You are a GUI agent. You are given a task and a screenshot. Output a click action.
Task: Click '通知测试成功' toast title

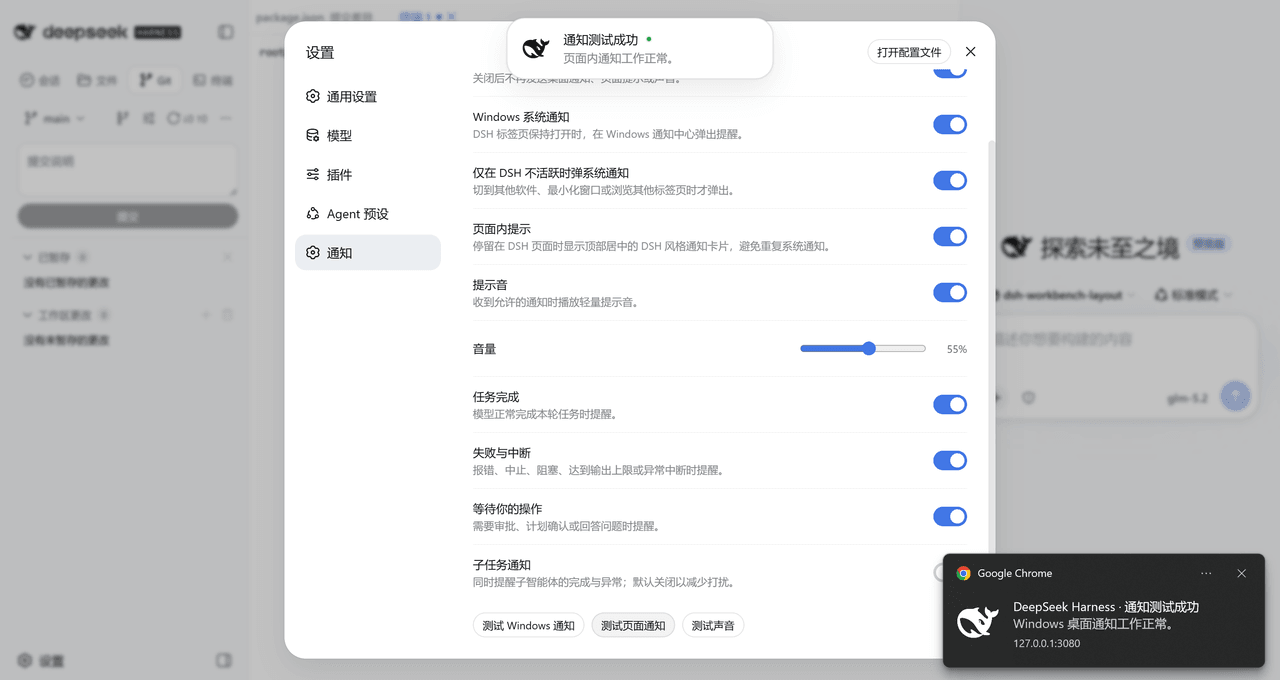600,40
